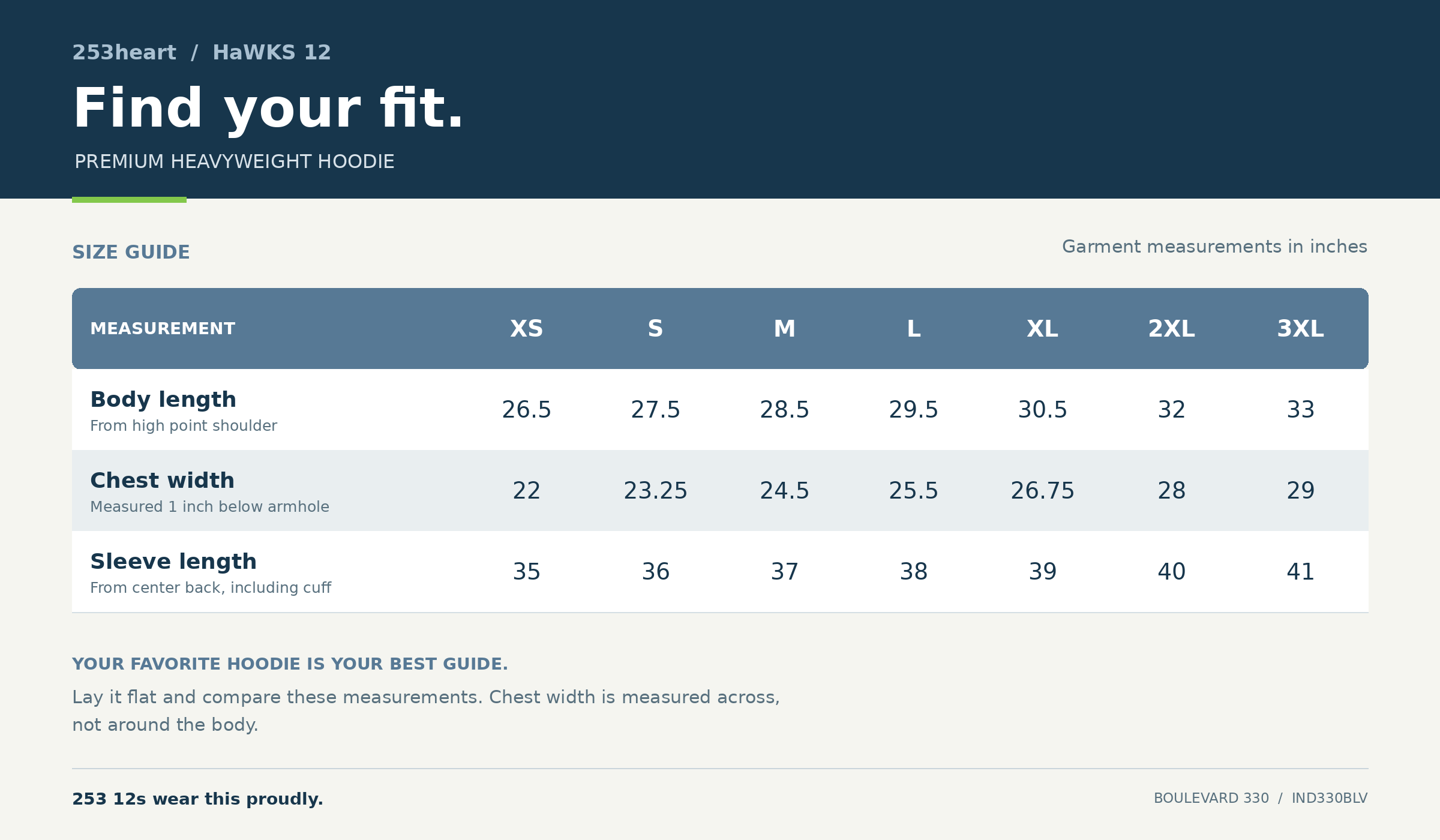Select the L size column header
This screenshot has height=840, width=1440.
pos(914,329)
